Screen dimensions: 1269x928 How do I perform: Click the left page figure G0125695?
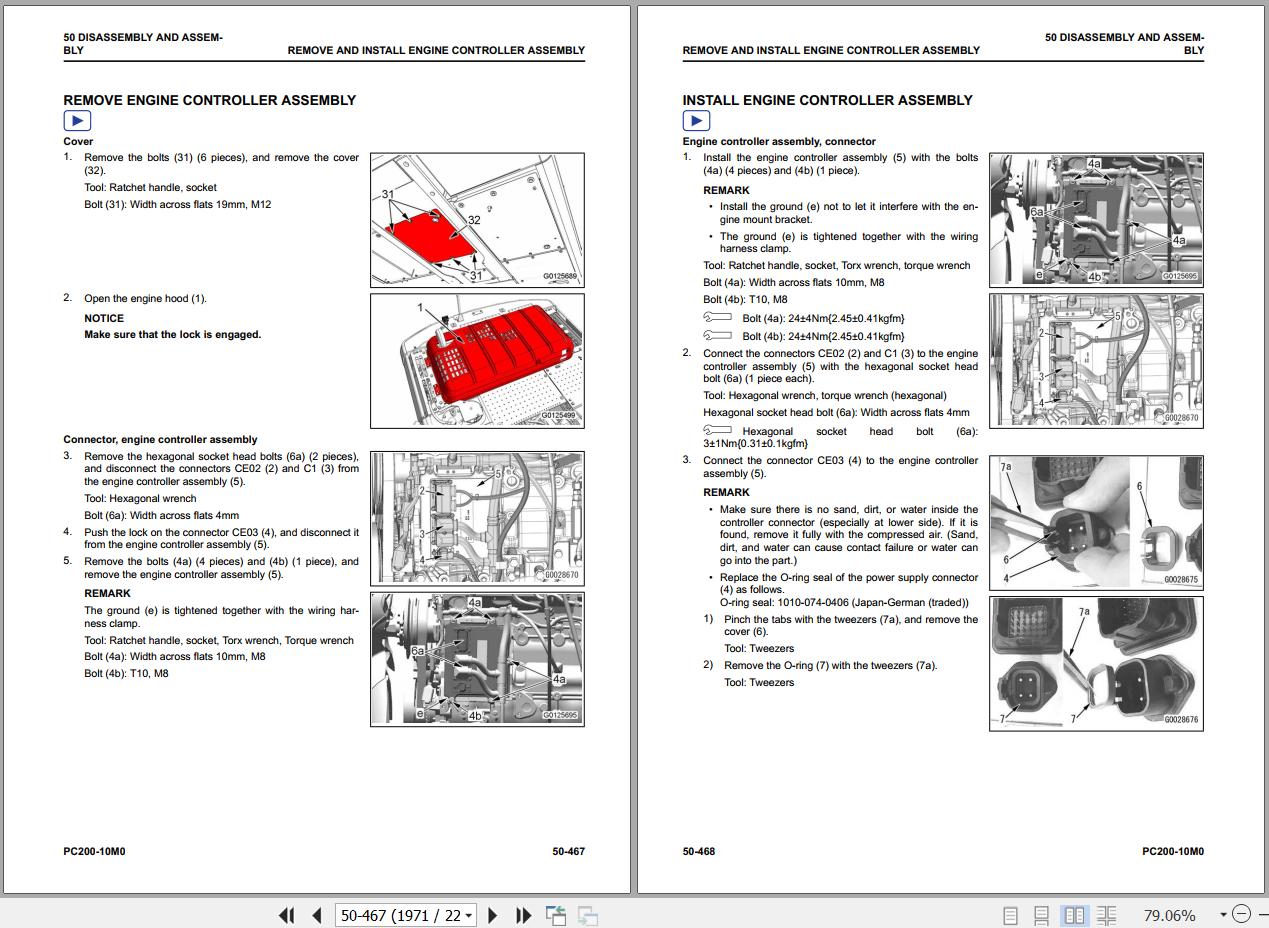(477, 659)
